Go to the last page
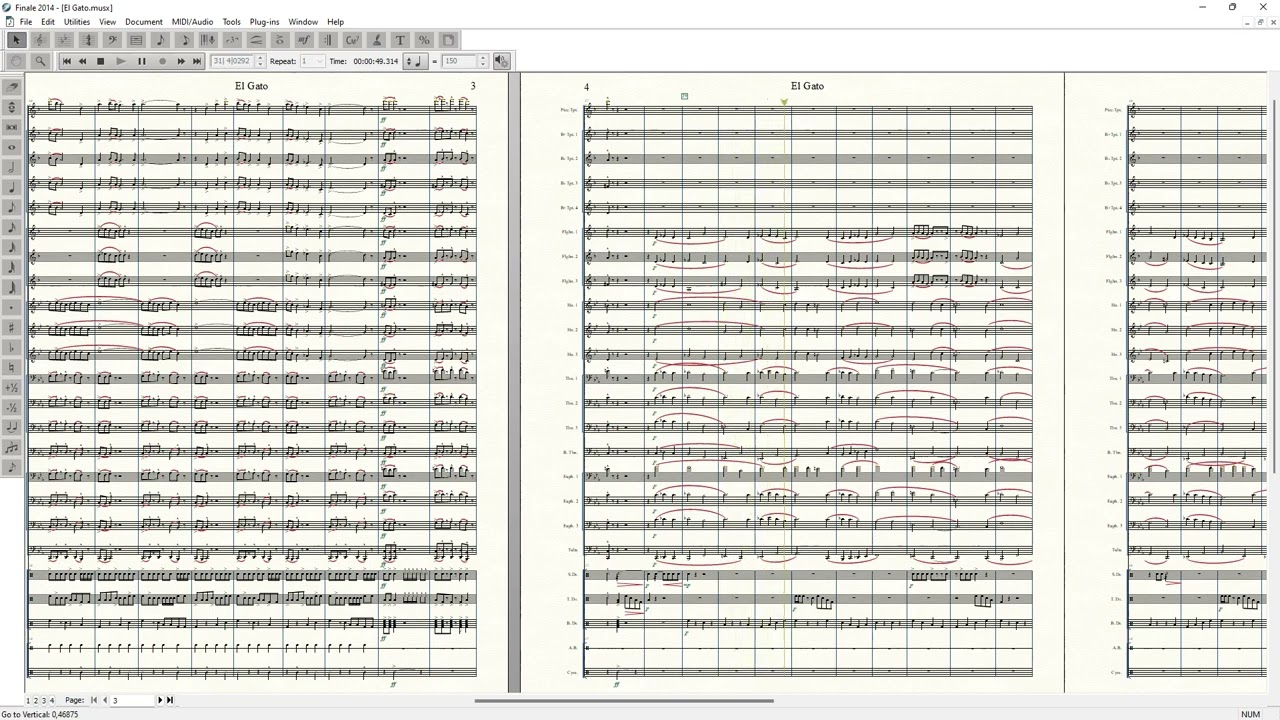Image resolution: width=1280 pixels, height=720 pixels. coord(169,700)
